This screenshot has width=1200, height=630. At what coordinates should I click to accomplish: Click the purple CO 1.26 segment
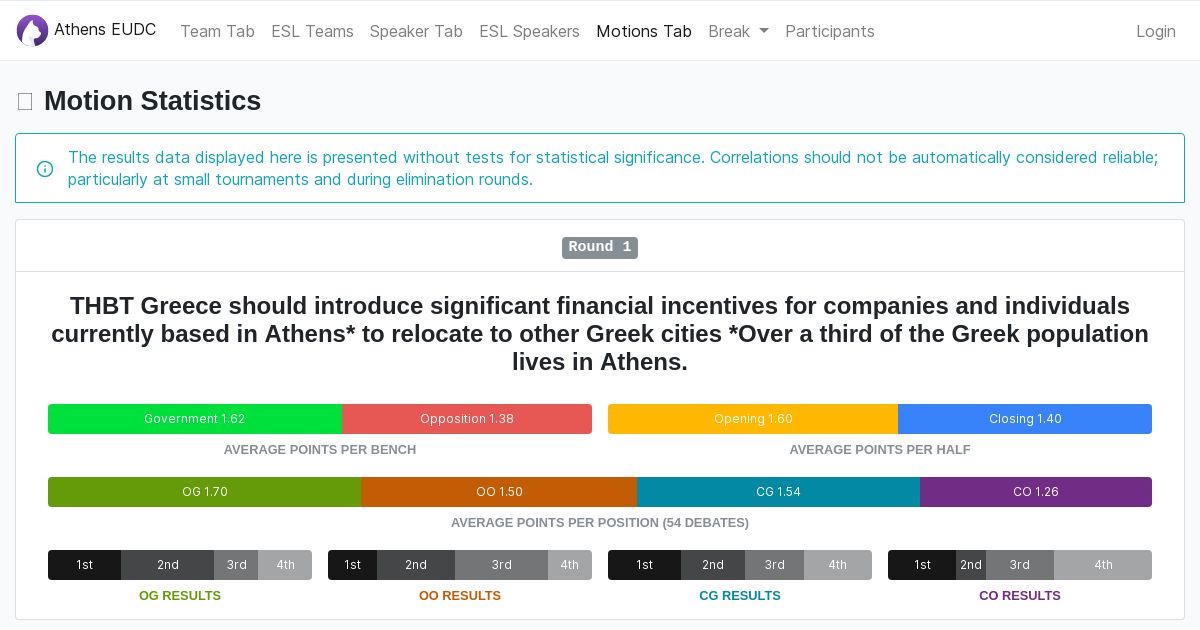[1036, 492]
